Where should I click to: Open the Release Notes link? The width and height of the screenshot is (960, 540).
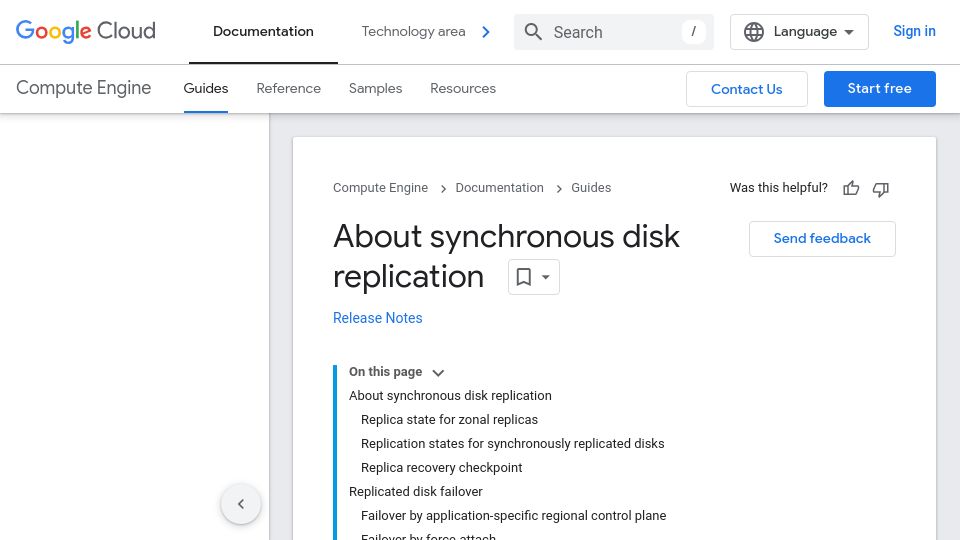378,318
